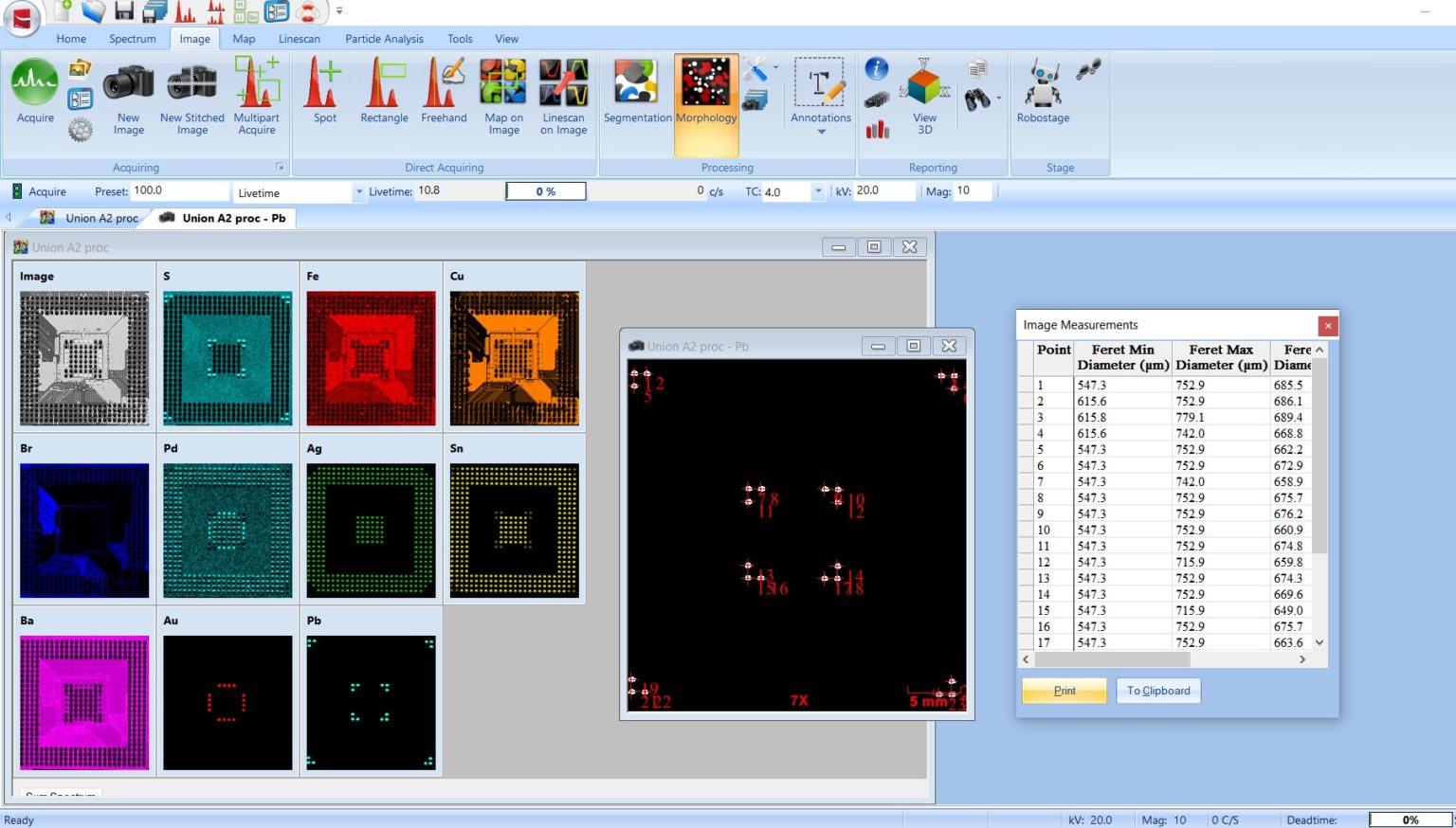The image size is (1456, 828).
Task: Switch to the Map ribbon tab
Action: [x=243, y=39]
